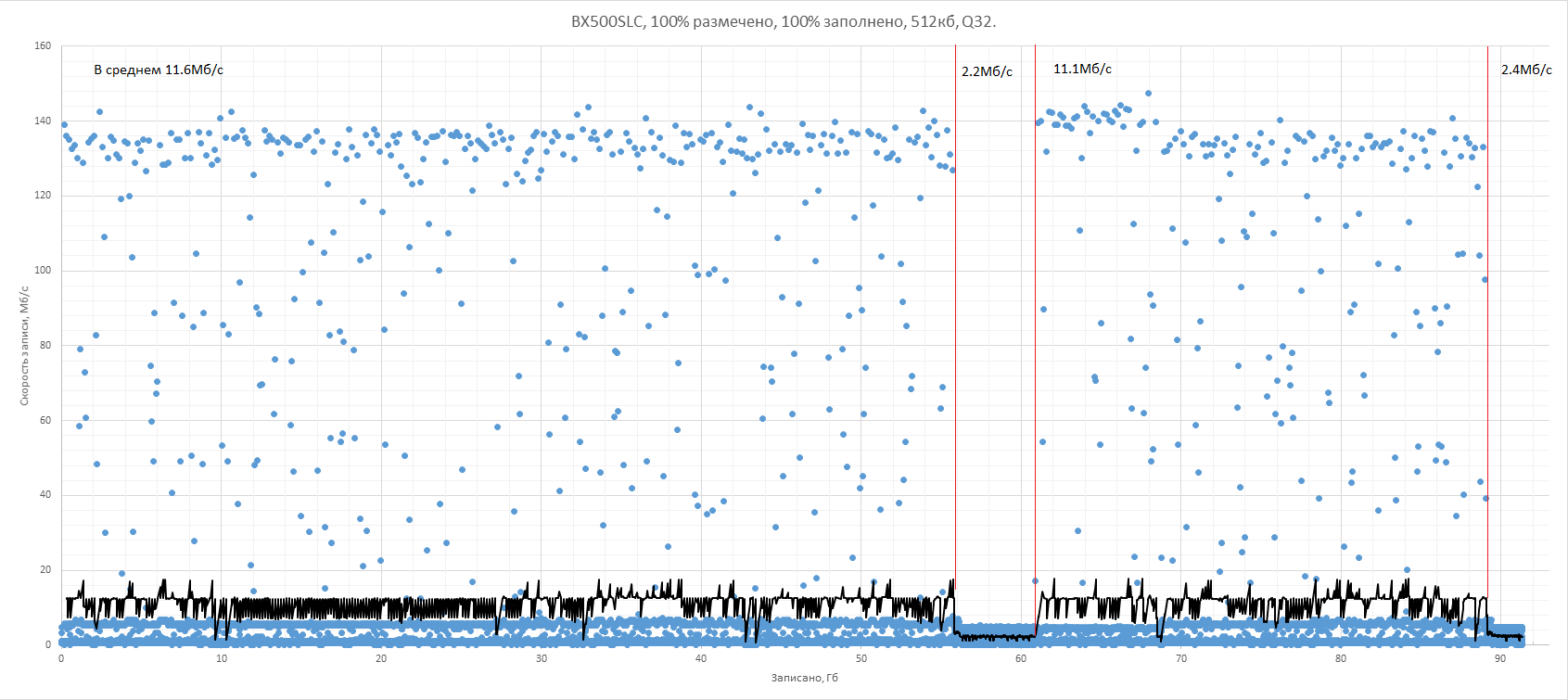Click the 120 tick label on the speed axis

click(43, 196)
